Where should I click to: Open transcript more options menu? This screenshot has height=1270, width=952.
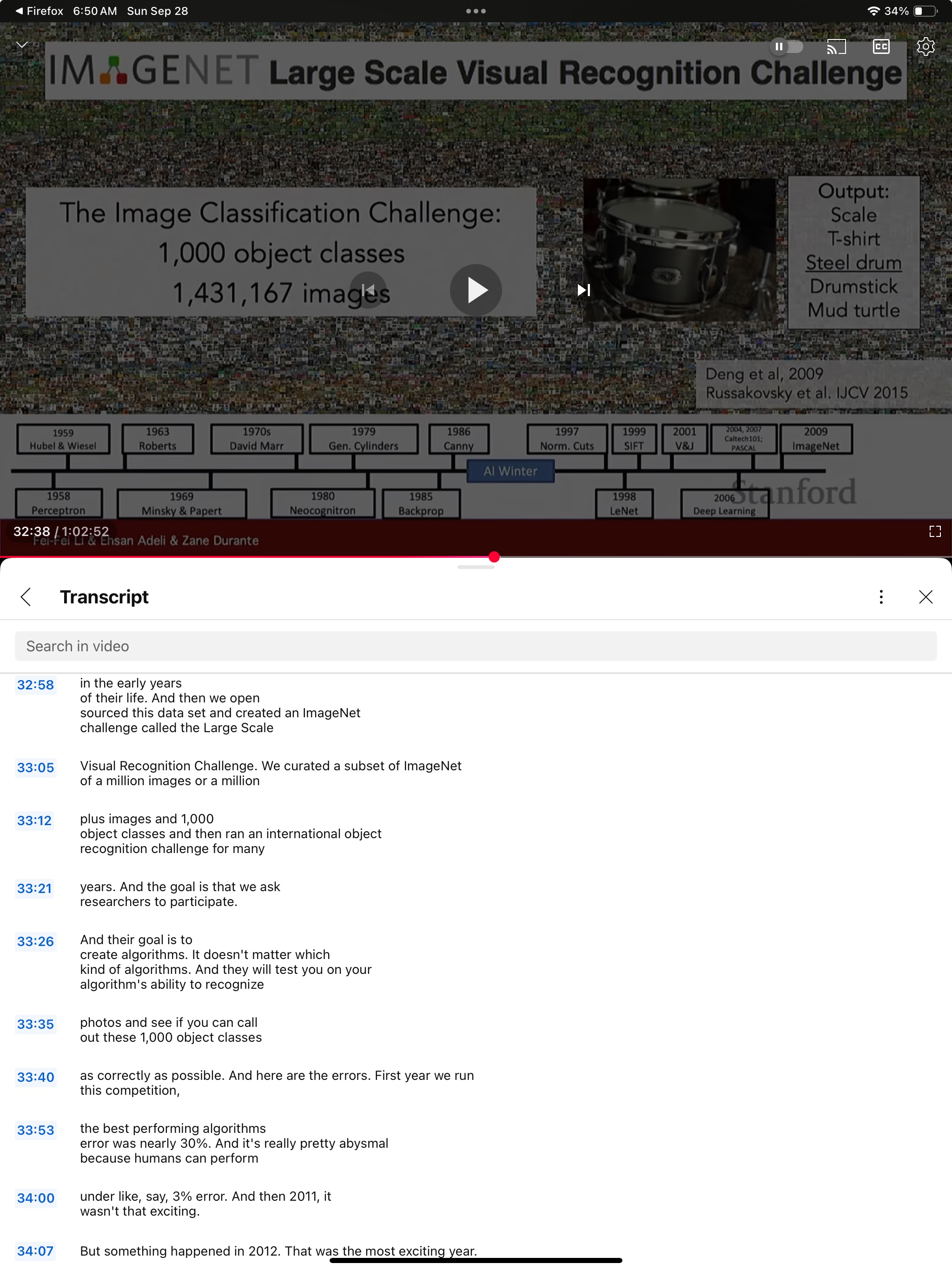click(x=881, y=596)
